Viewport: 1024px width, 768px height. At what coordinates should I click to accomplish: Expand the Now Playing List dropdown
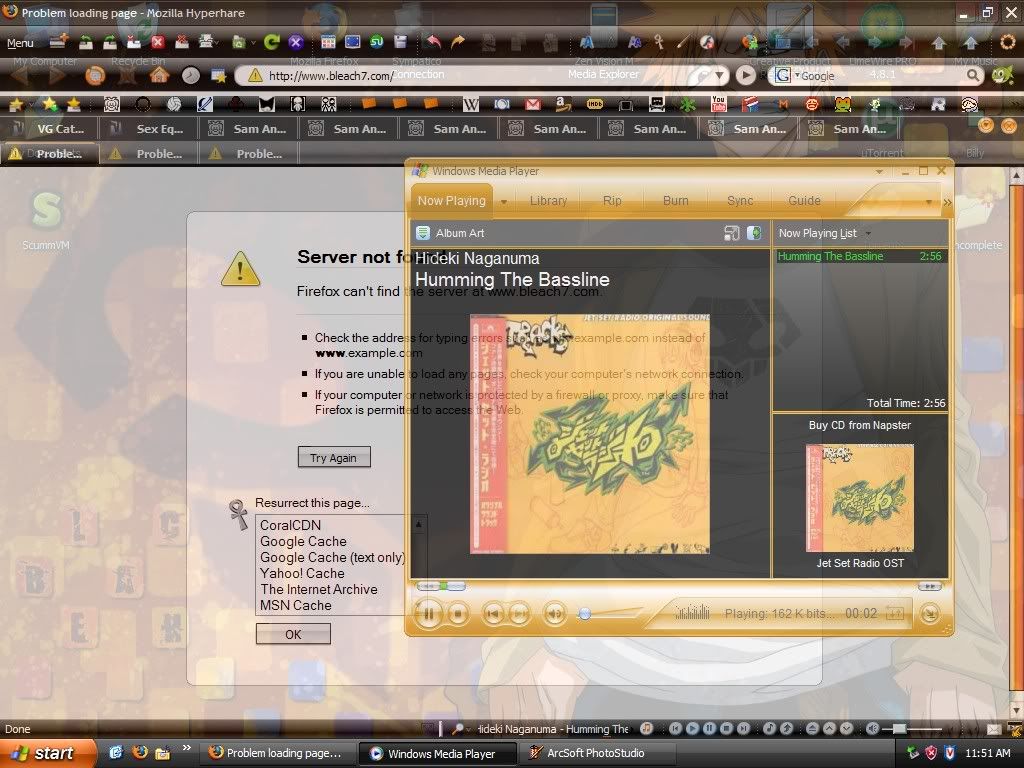click(x=868, y=233)
